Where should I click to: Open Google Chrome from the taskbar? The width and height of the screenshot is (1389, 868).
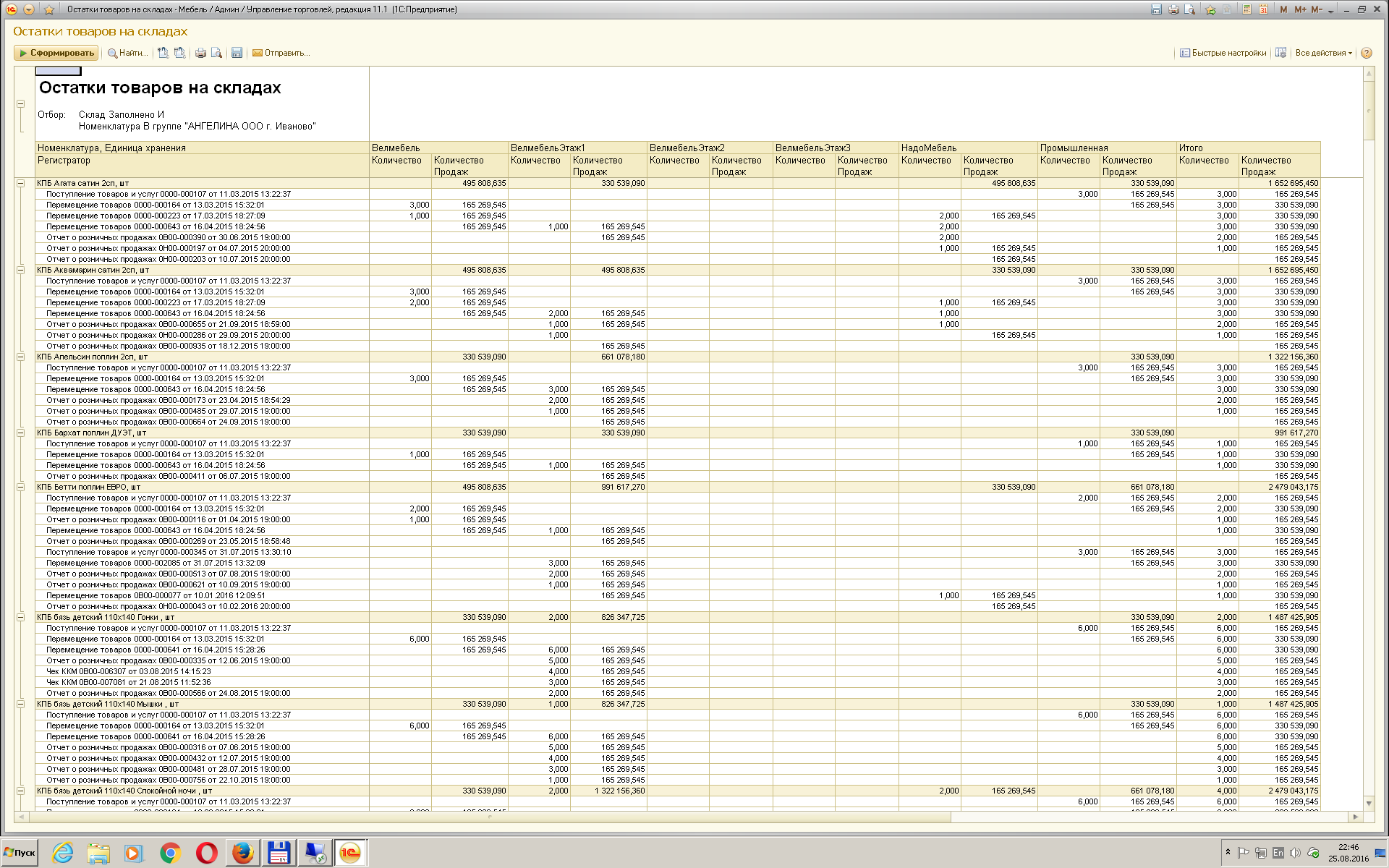170,853
